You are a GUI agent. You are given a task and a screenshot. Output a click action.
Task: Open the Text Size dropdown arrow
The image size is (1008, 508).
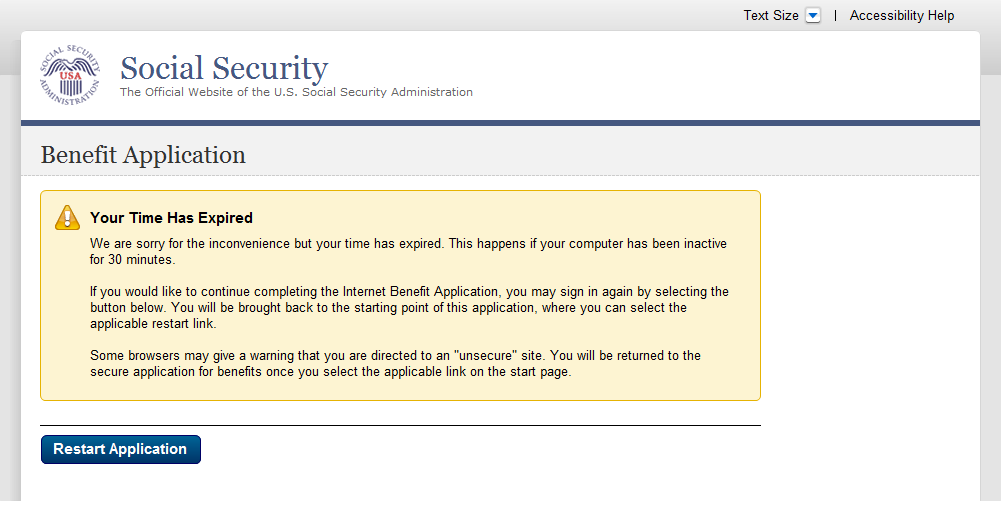(x=812, y=16)
